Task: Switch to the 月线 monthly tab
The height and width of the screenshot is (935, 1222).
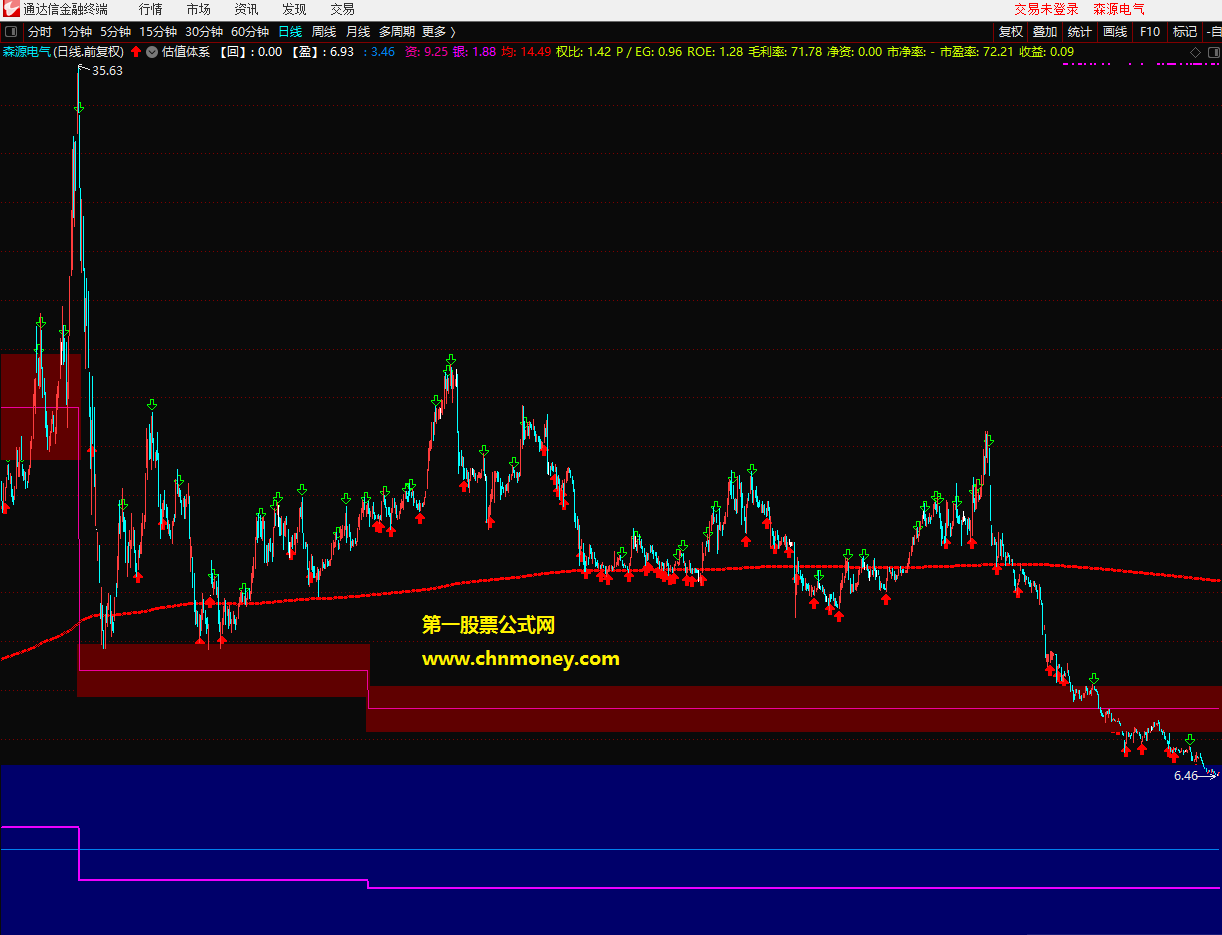Action: coord(358,32)
